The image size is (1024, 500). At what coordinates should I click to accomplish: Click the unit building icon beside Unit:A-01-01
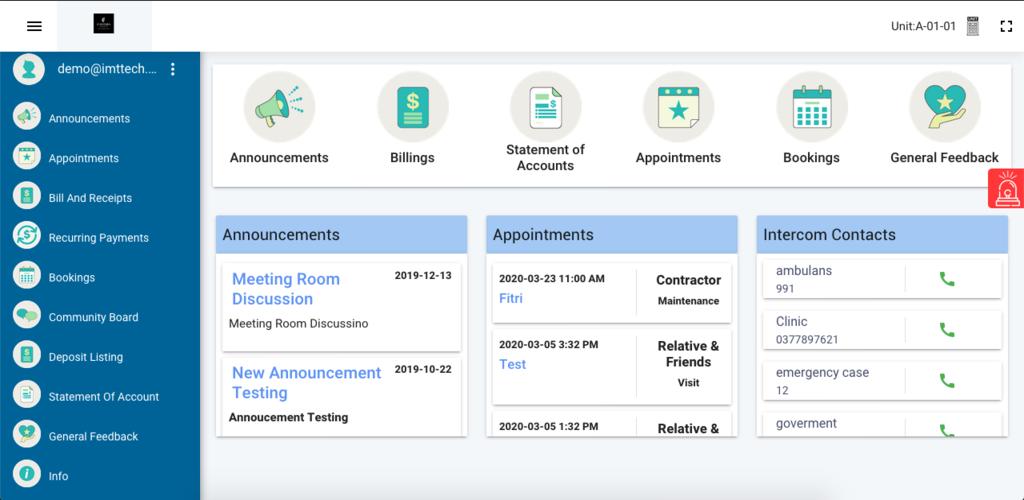[x=972, y=26]
